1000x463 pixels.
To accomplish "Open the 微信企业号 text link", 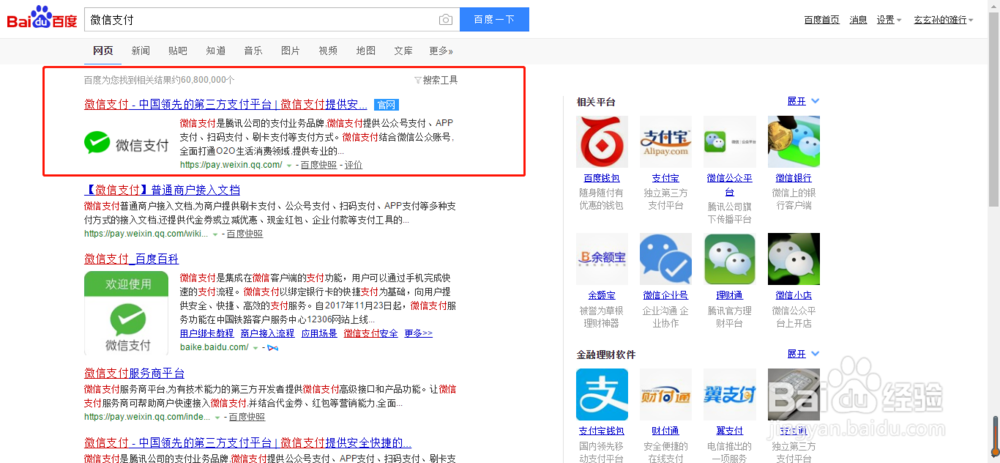I will click(666, 295).
